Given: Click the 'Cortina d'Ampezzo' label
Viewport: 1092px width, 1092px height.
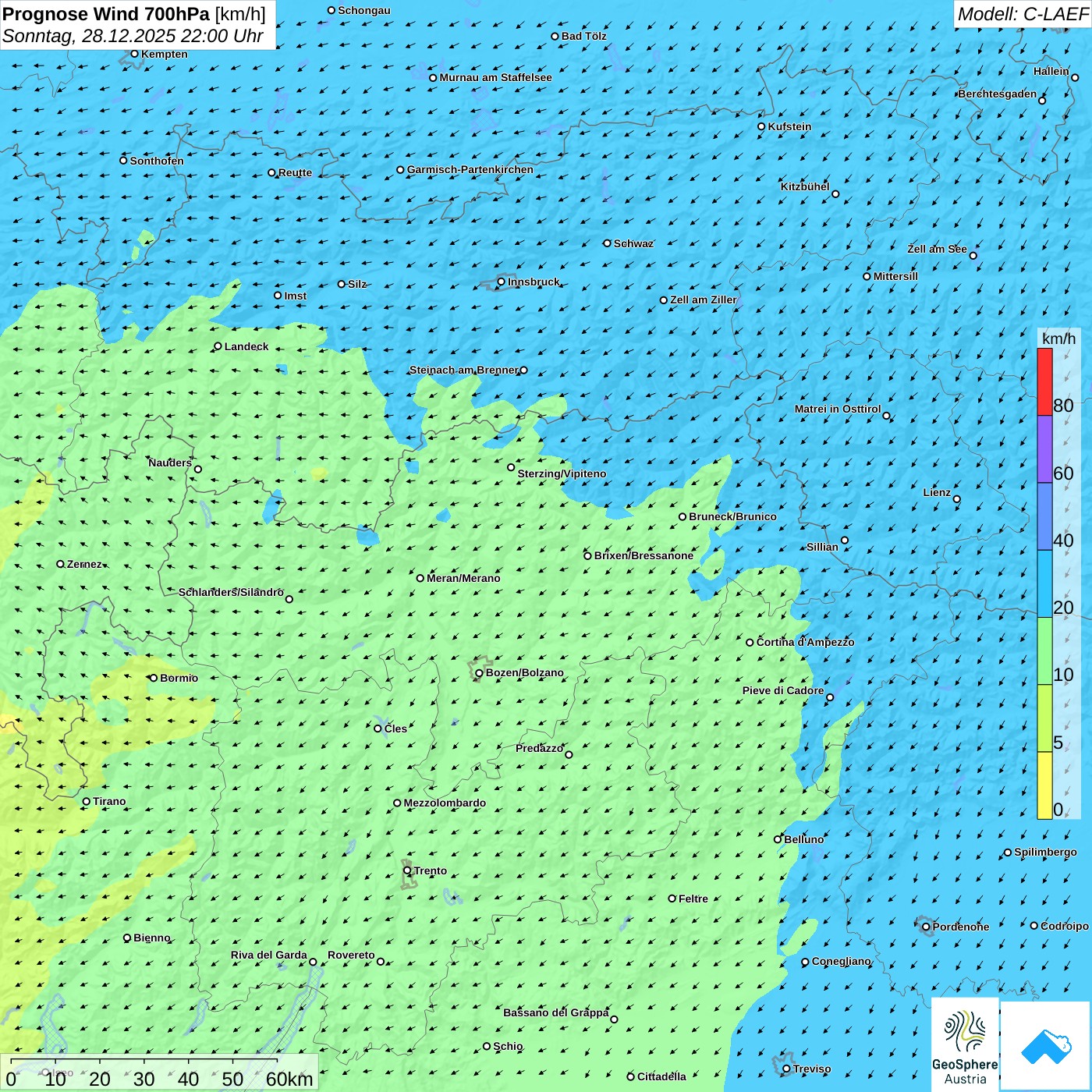Looking at the screenshot, I should point(805,642).
